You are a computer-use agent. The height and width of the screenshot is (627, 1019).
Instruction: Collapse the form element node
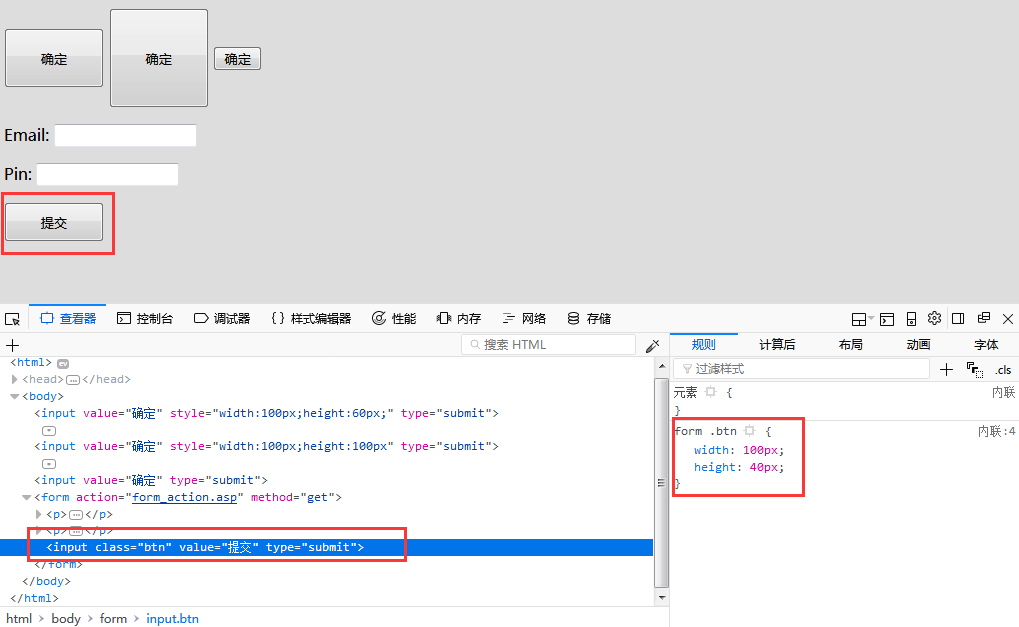(x=27, y=498)
